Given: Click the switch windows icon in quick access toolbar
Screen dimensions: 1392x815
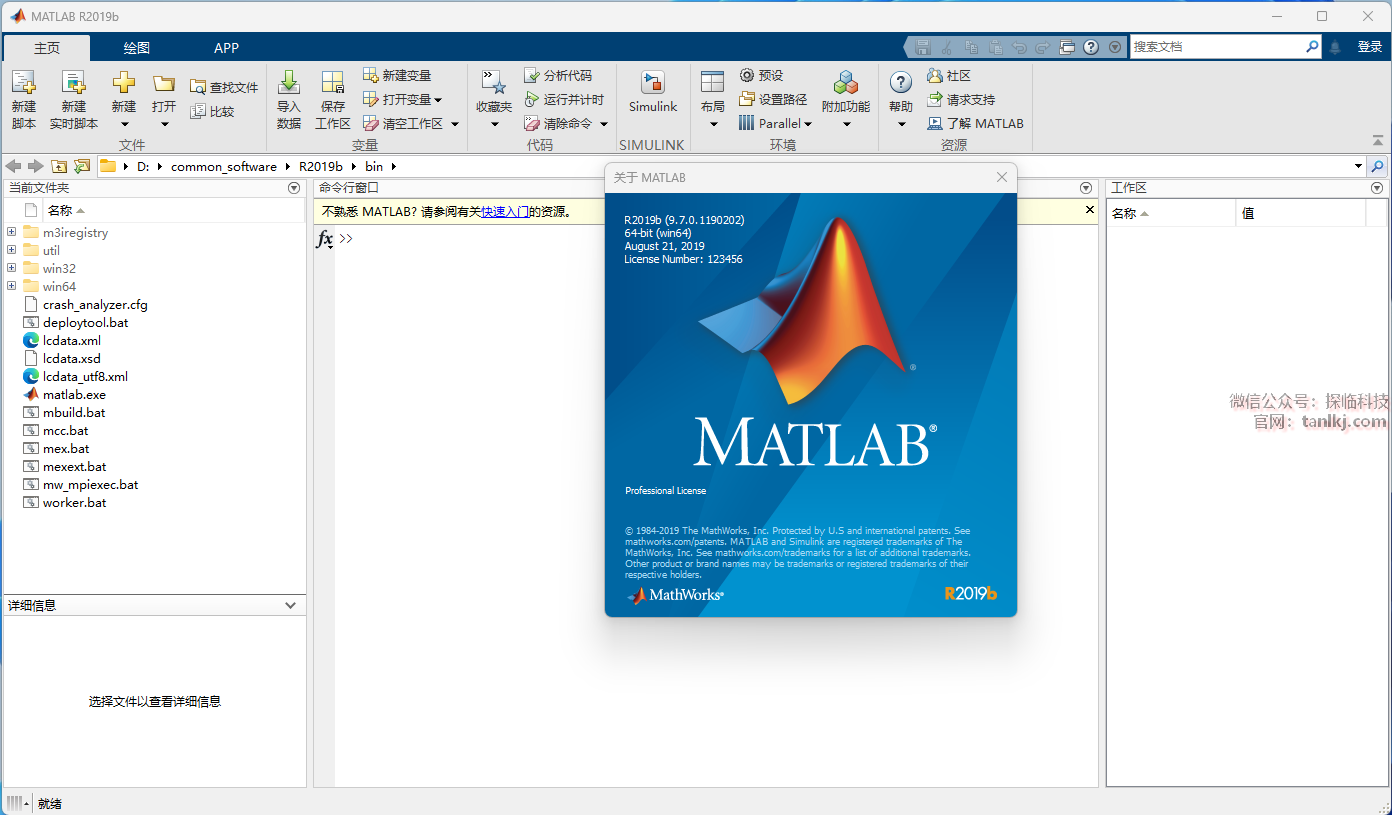Looking at the screenshot, I should 1067,47.
